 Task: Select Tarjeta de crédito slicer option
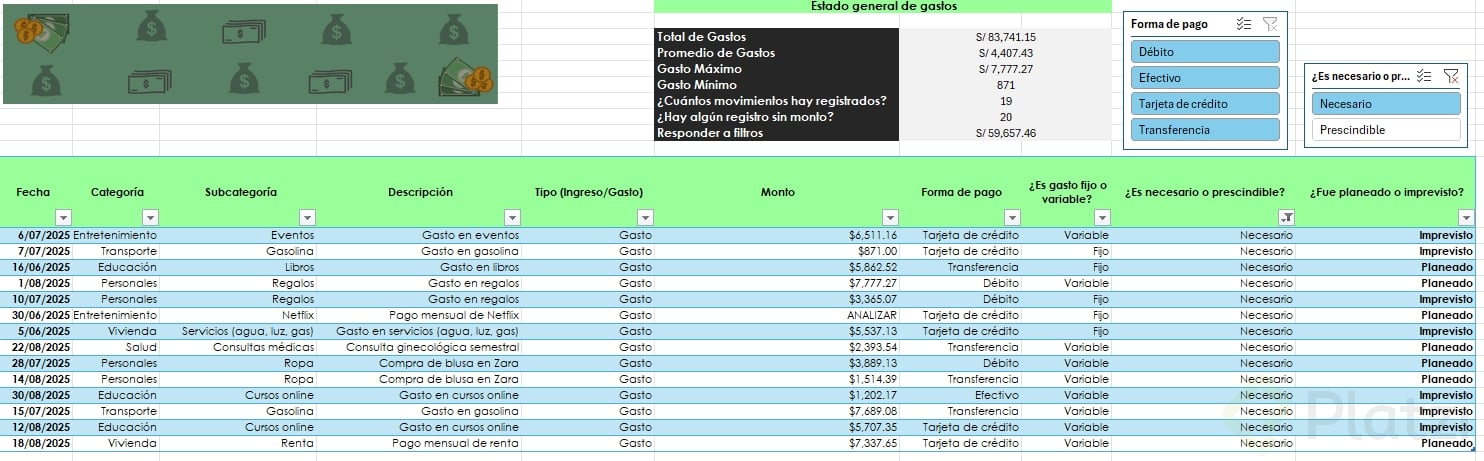click(x=1206, y=103)
